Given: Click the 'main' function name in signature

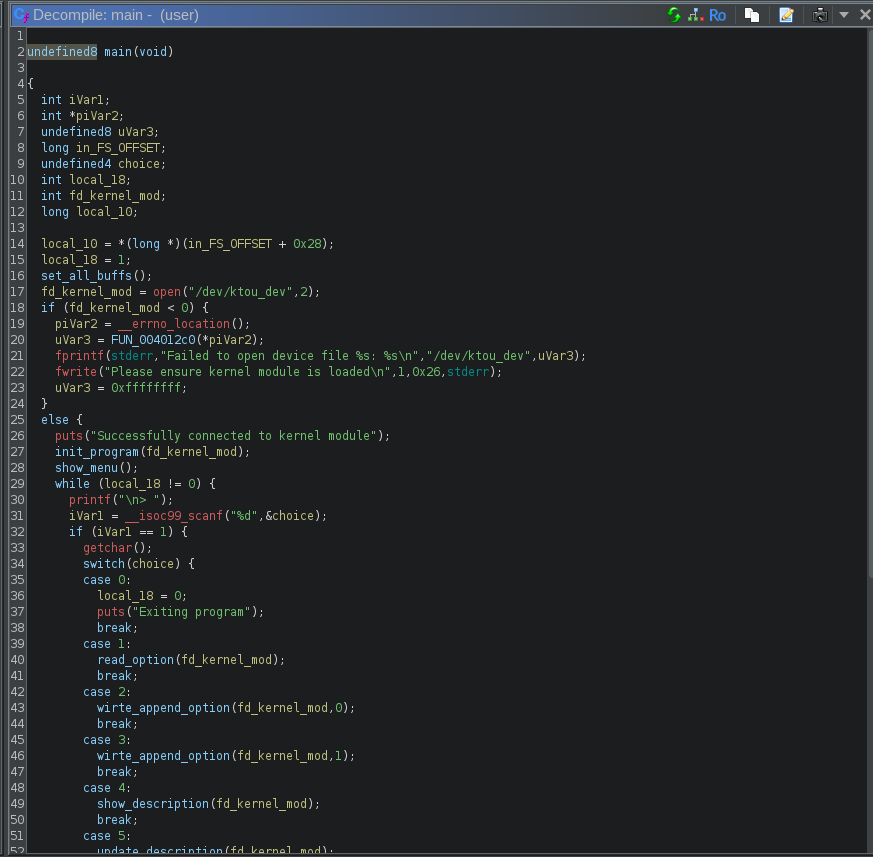Looking at the screenshot, I should (x=118, y=52).
